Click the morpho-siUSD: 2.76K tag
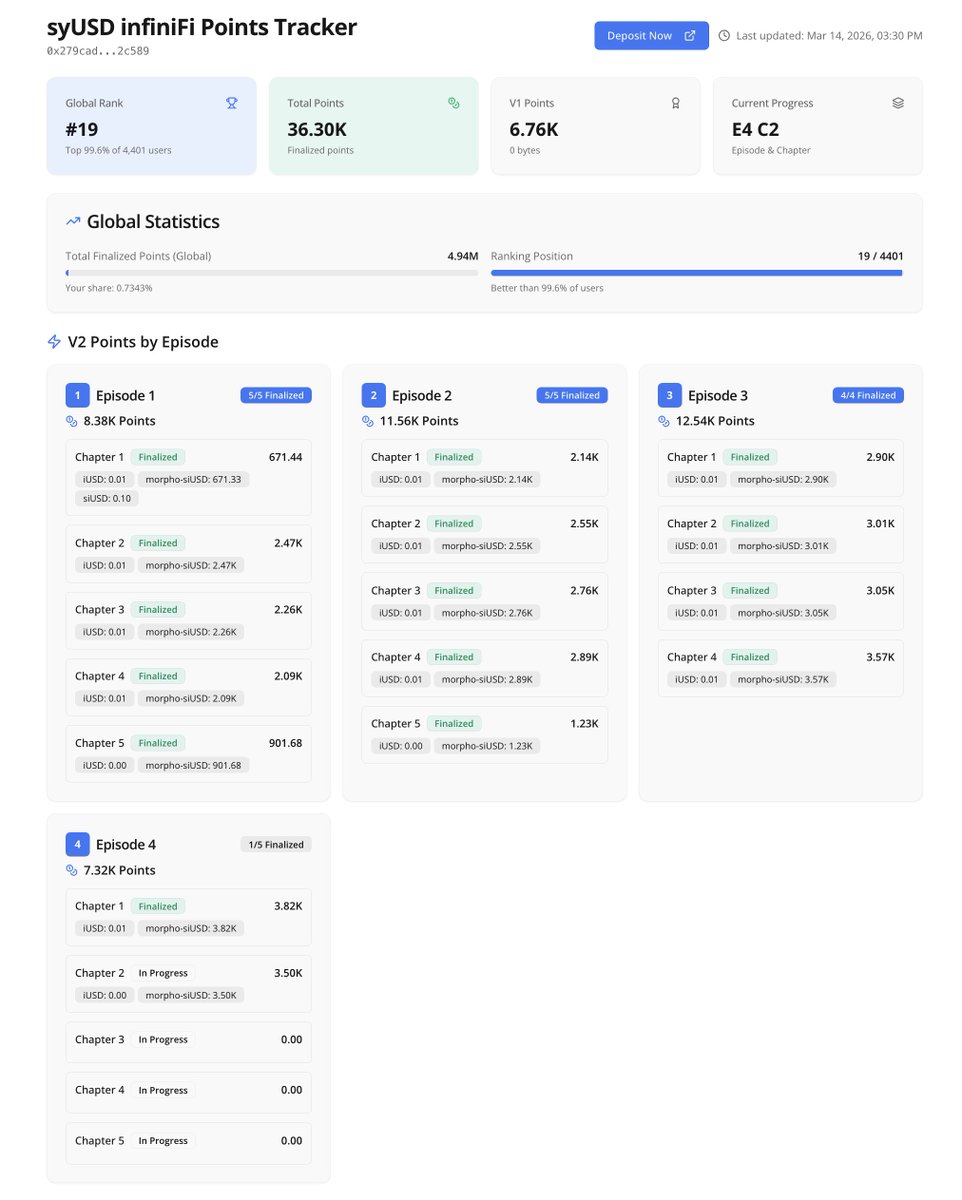This screenshot has height=1200, width=962. click(x=487, y=612)
